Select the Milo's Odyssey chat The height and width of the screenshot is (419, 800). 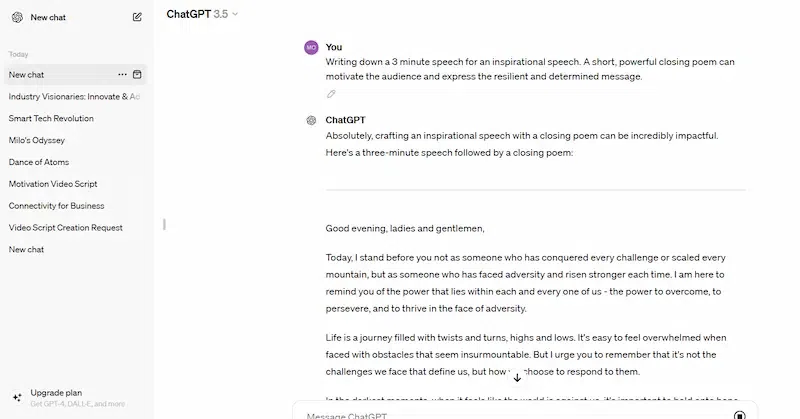point(37,140)
